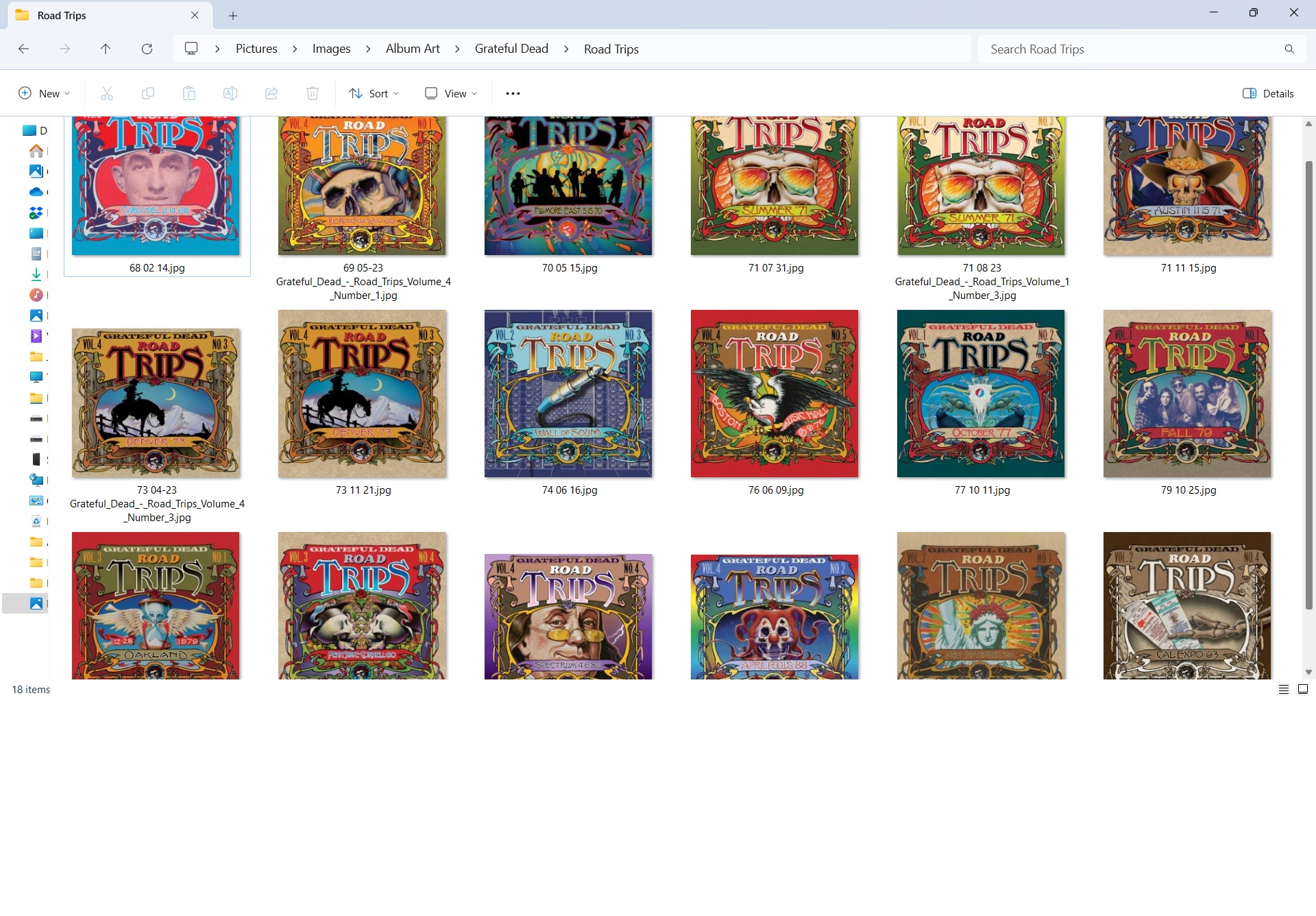Open a new tab with plus button
Image resolution: width=1316 pixels, height=916 pixels.
point(233,15)
